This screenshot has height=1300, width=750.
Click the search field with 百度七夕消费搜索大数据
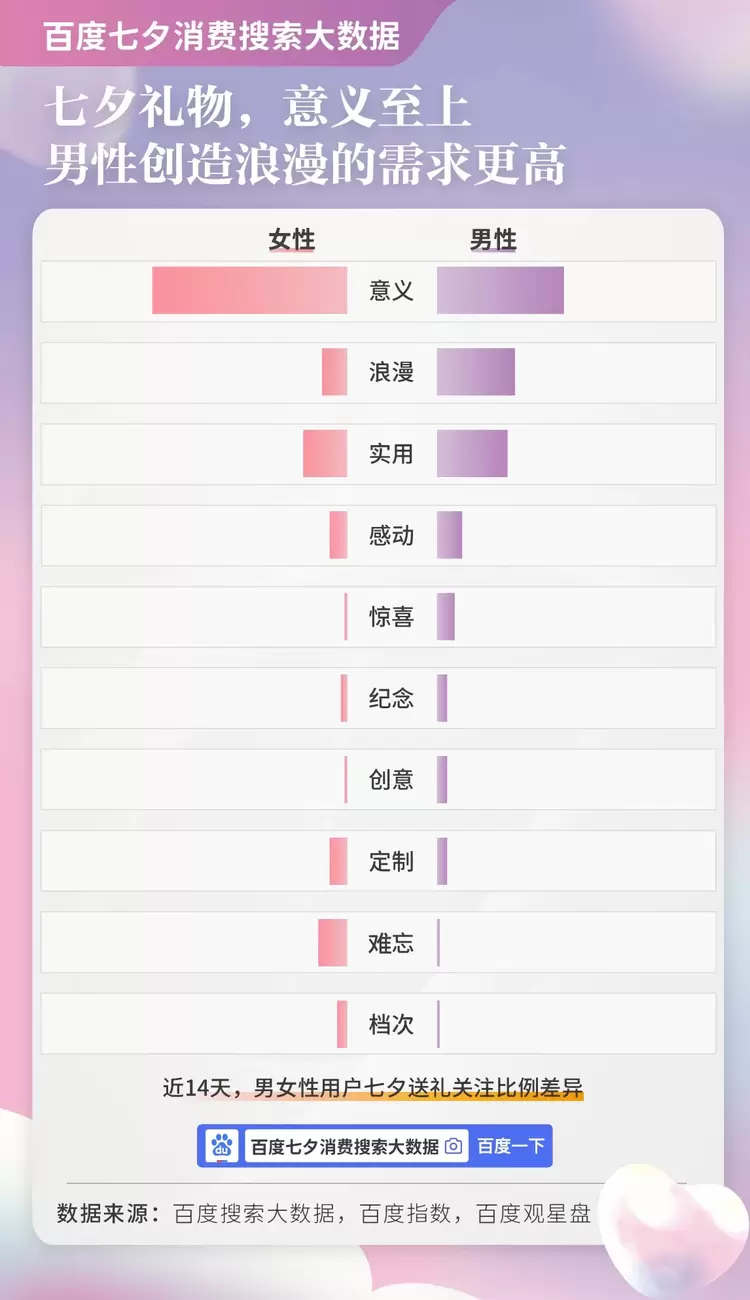tap(344, 1146)
